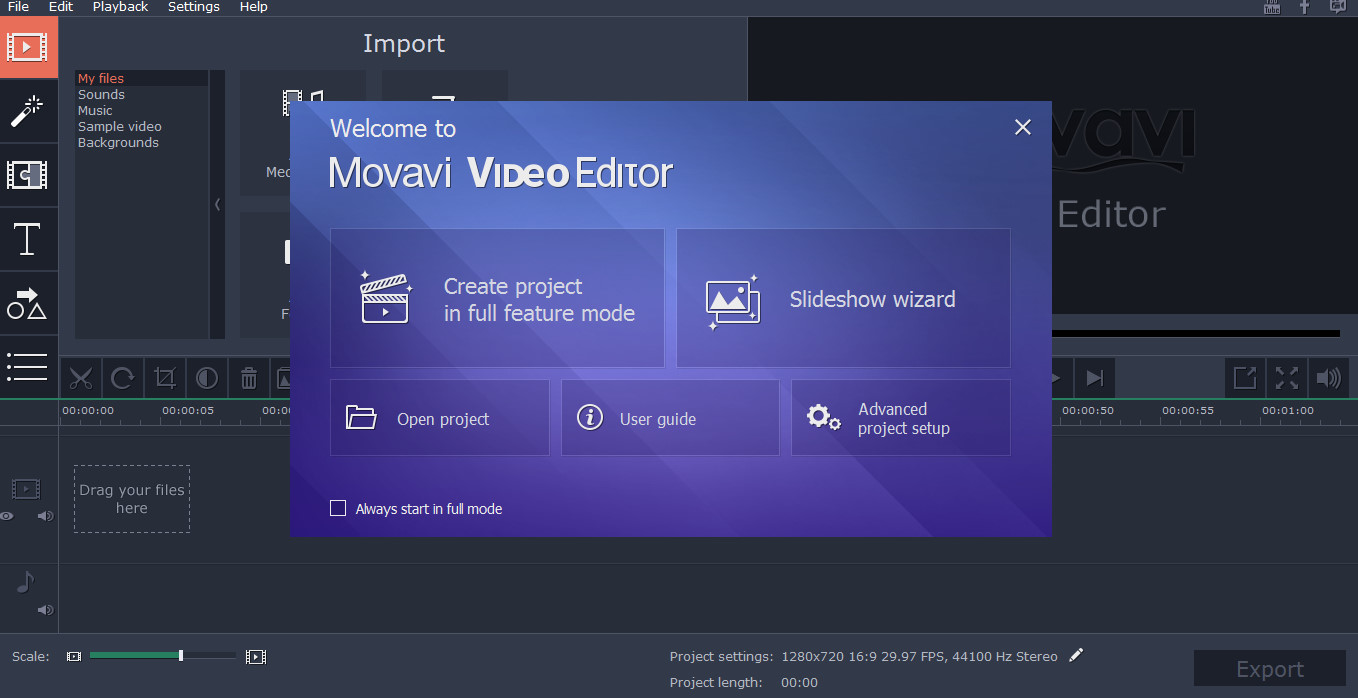Choose Create project in full feature mode
The image size is (1358, 698).
click(x=497, y=298)
